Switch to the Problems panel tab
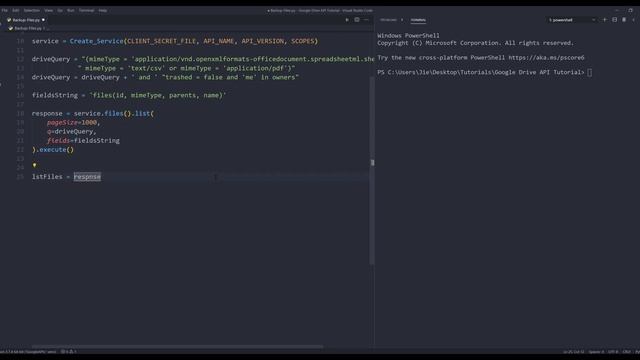The height and width of the screenshot is (360, 640). pos(388,20)
